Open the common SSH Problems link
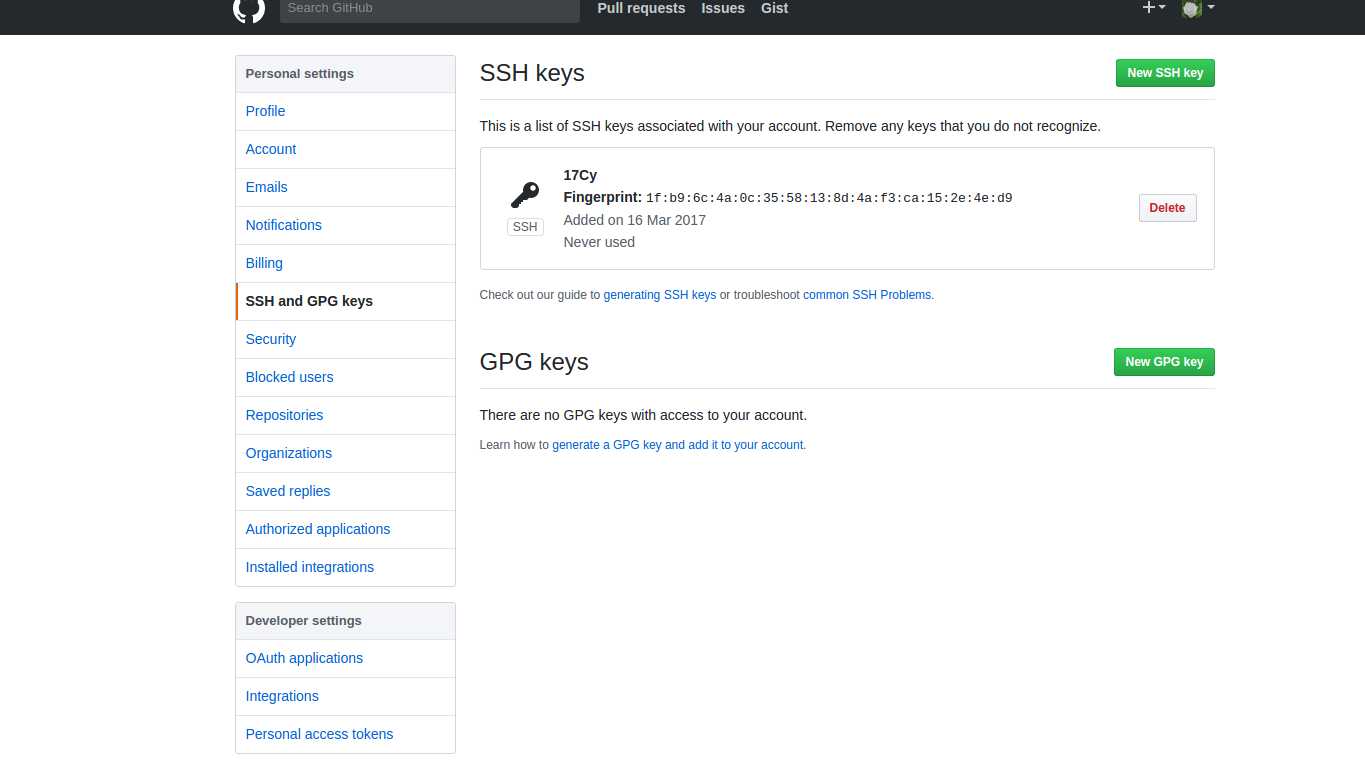The image size is (1365, 772). (x=867, y=295)
